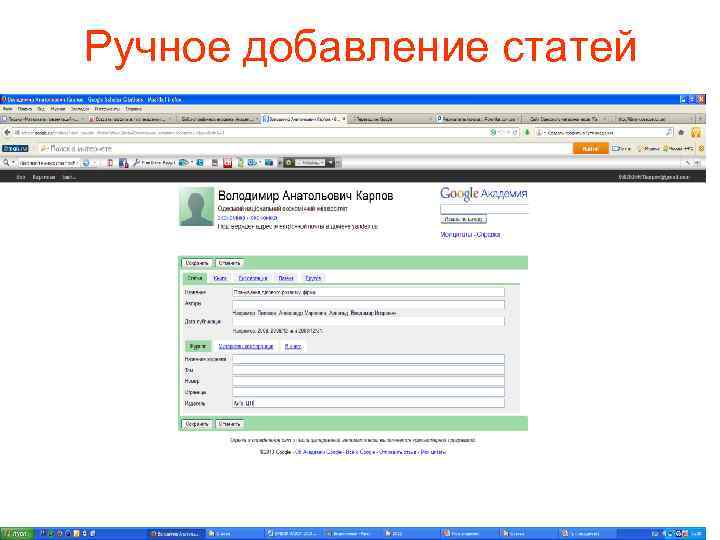Select the Статья article-type tab
The width and height of the screenshot is (720, 540).
coord(195,278)
